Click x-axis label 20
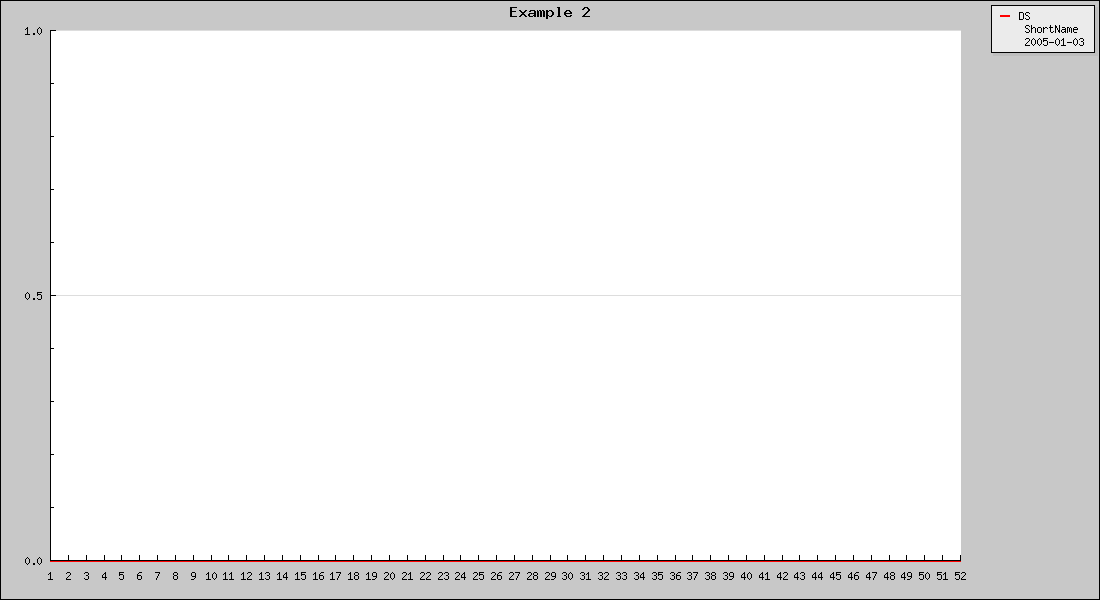Viewport: 1100px width, 600px height. coord(389,576)
